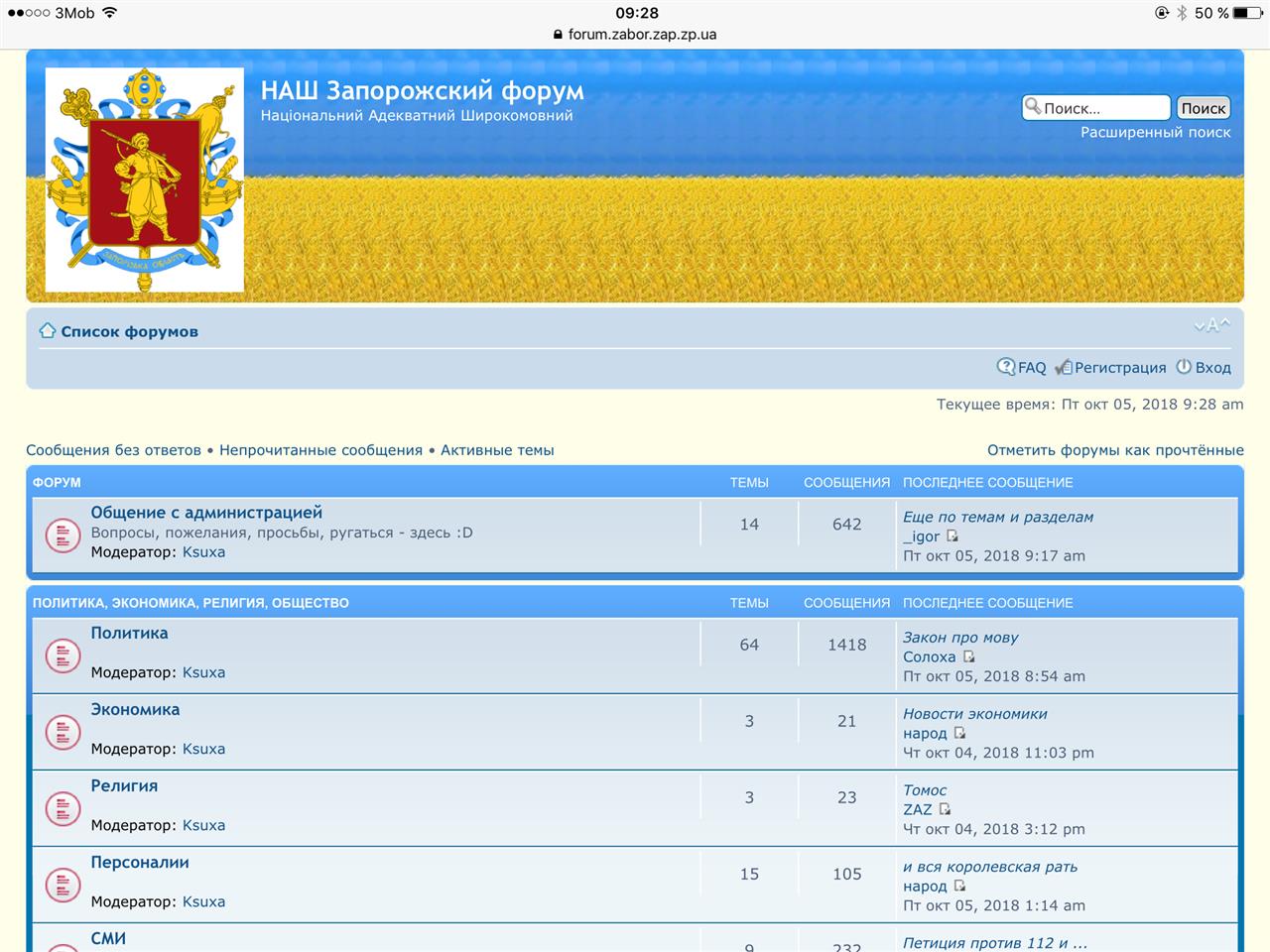Click the view-latest-post icon next to _igor

(x=952, y=536)
